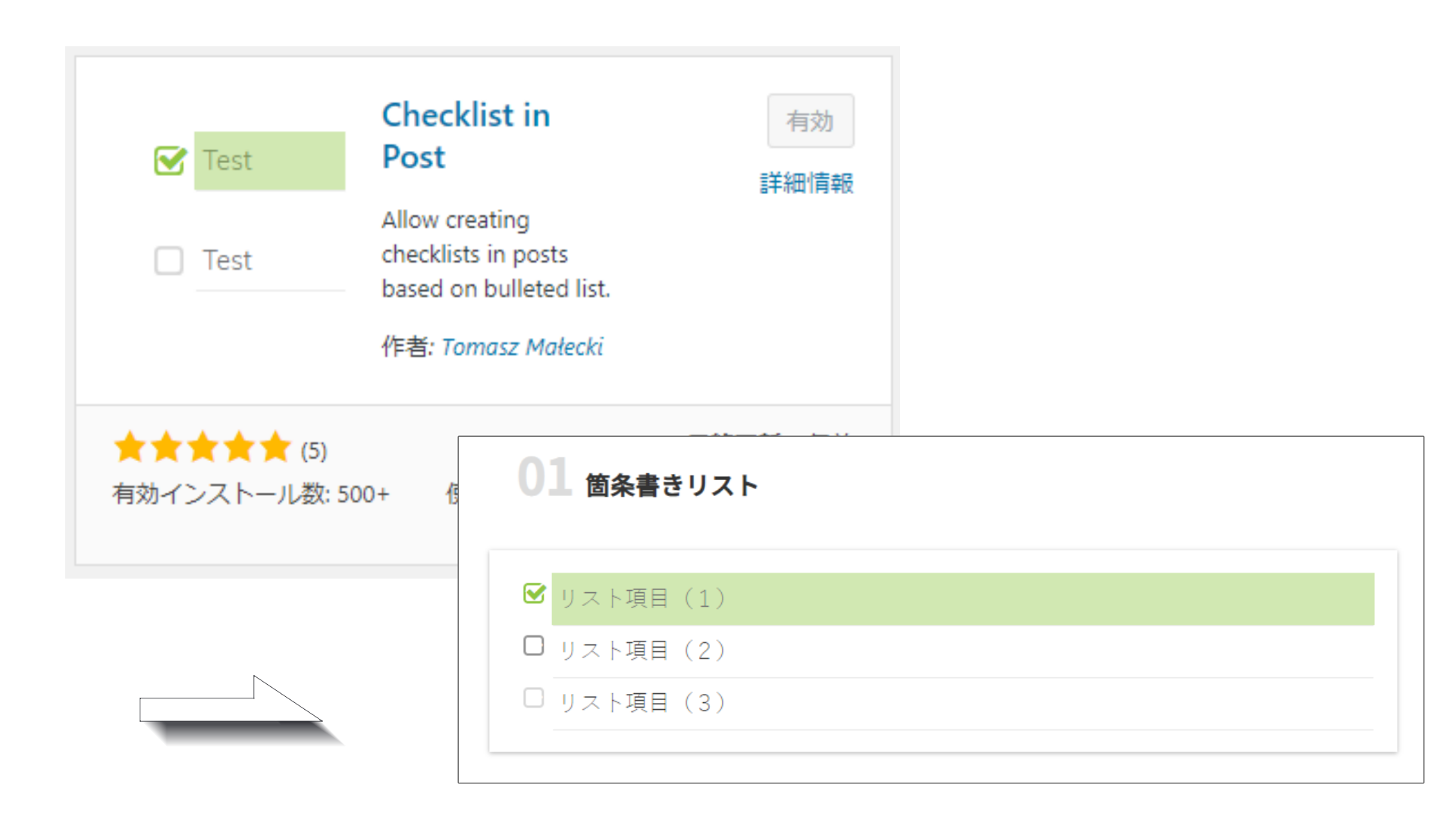Open the 詳細情報 link
Screen dimensions: 1456x819
click(x=806, y=183)
